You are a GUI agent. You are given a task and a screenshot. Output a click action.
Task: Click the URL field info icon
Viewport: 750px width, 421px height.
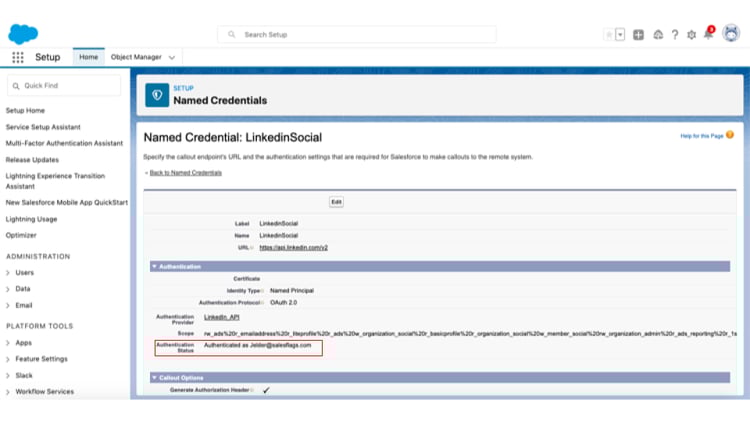252,248
